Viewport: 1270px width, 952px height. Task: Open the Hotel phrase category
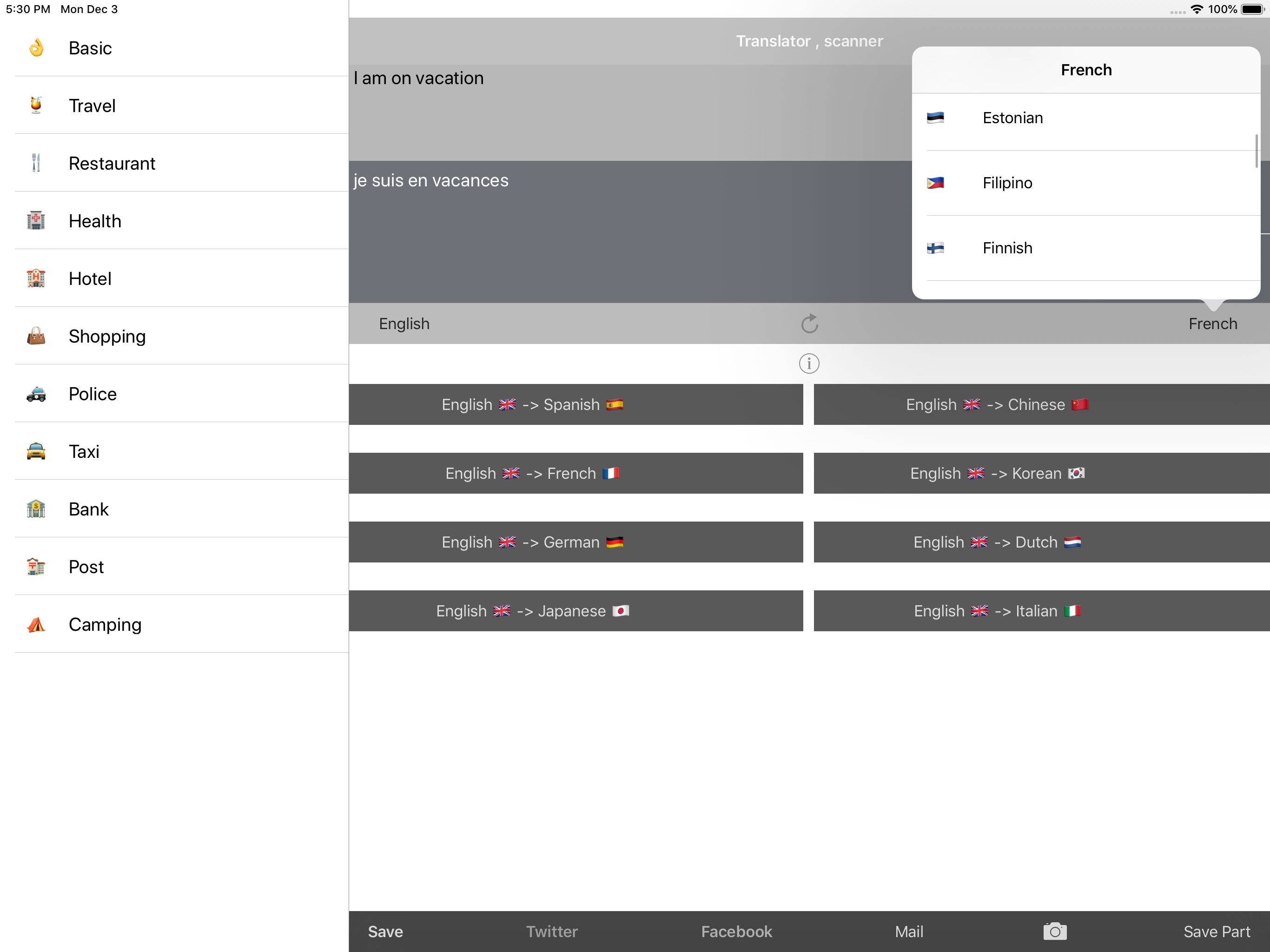click(x=174, y=278)
